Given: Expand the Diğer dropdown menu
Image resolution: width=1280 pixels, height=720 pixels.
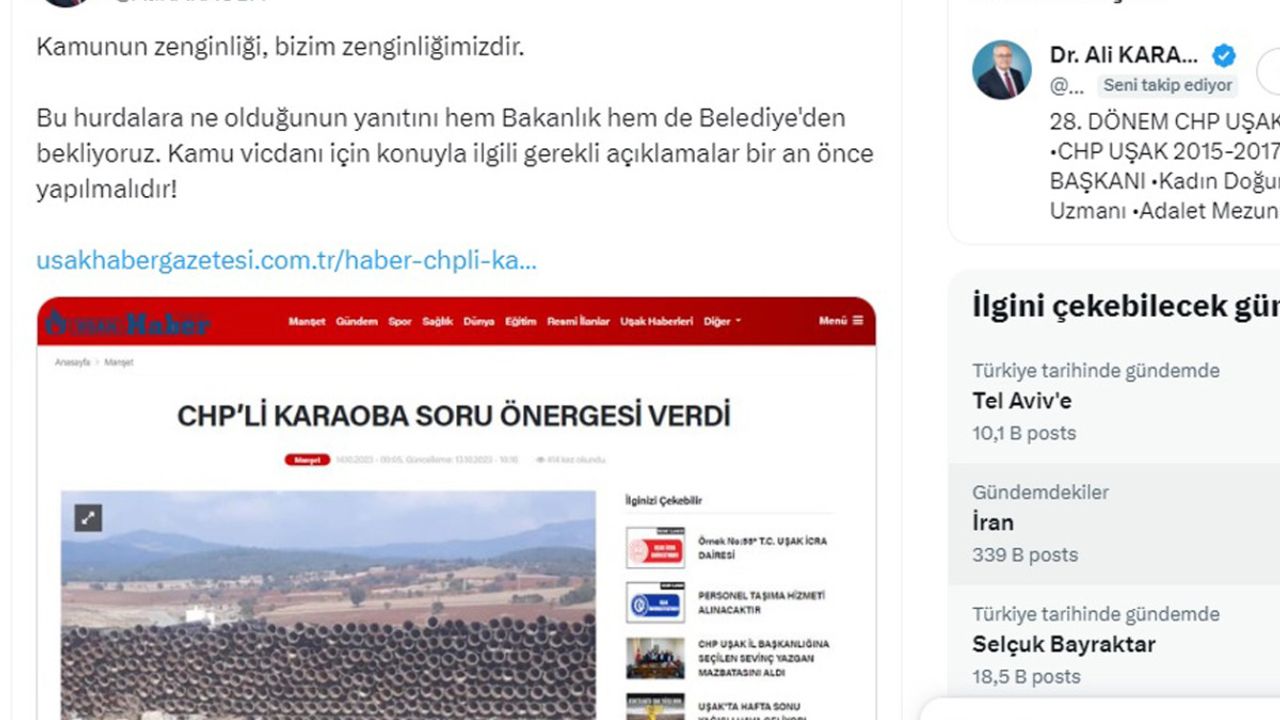Looking at the screenshot, I should pyautogui.click(x=722, y=322).
